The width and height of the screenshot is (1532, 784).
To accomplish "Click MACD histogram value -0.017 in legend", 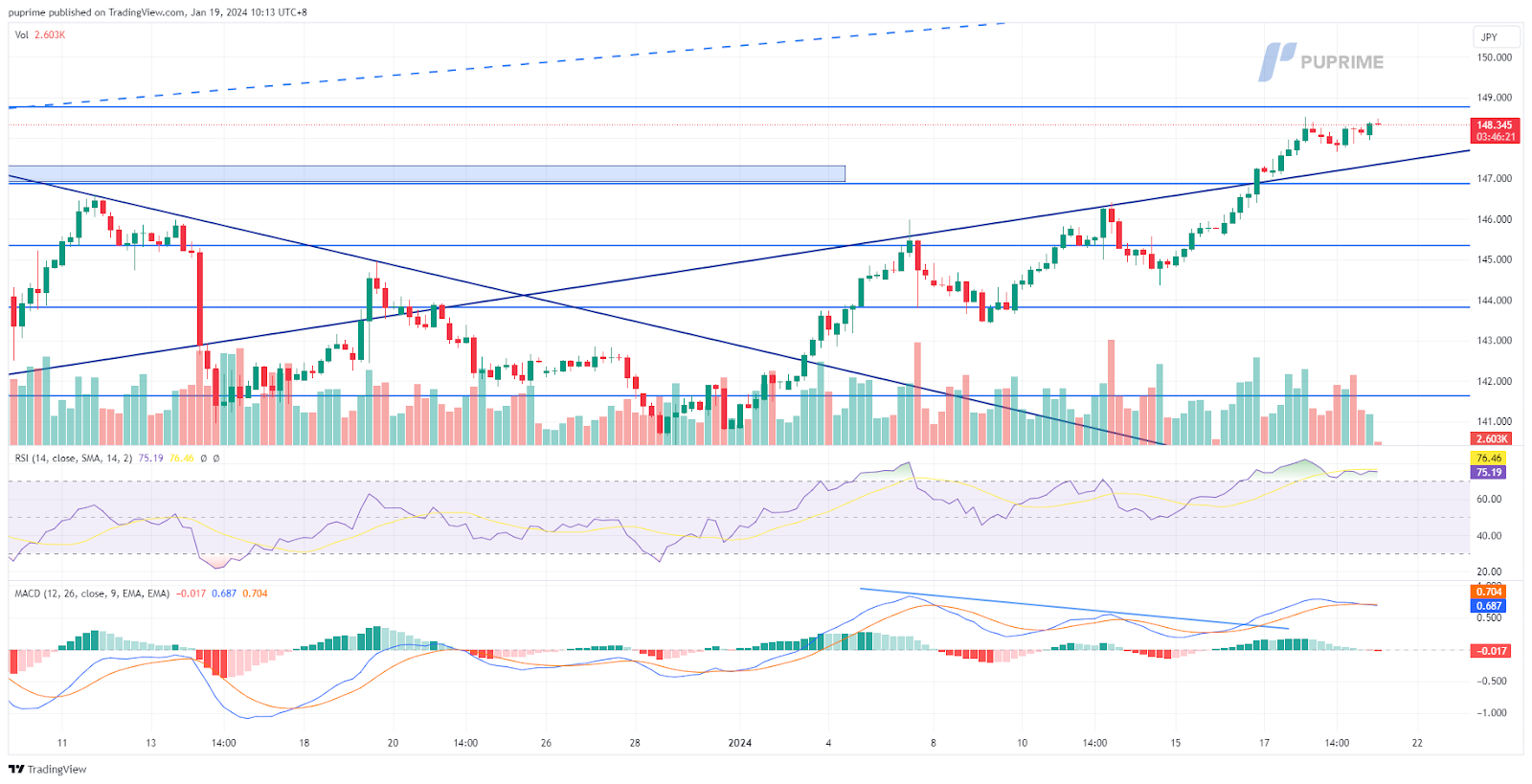I will [x=191, y=594].
